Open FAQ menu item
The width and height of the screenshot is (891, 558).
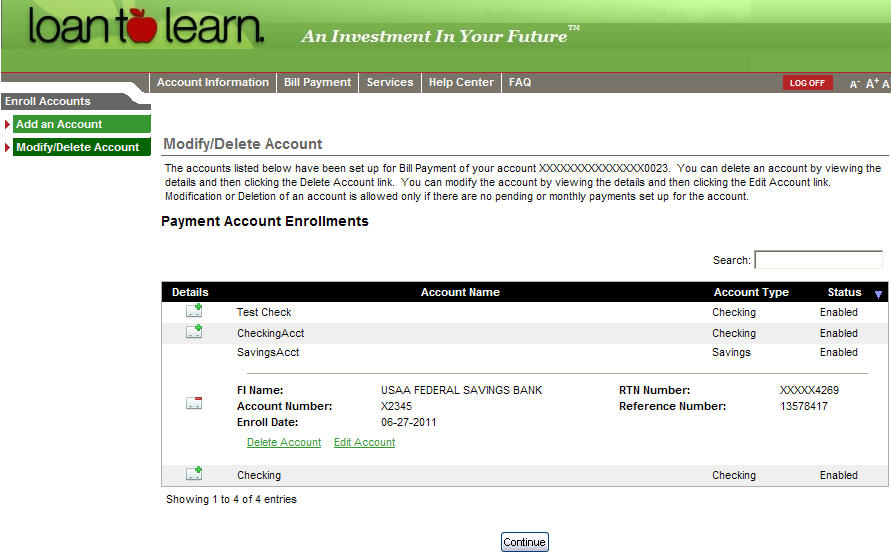(520, 82)
